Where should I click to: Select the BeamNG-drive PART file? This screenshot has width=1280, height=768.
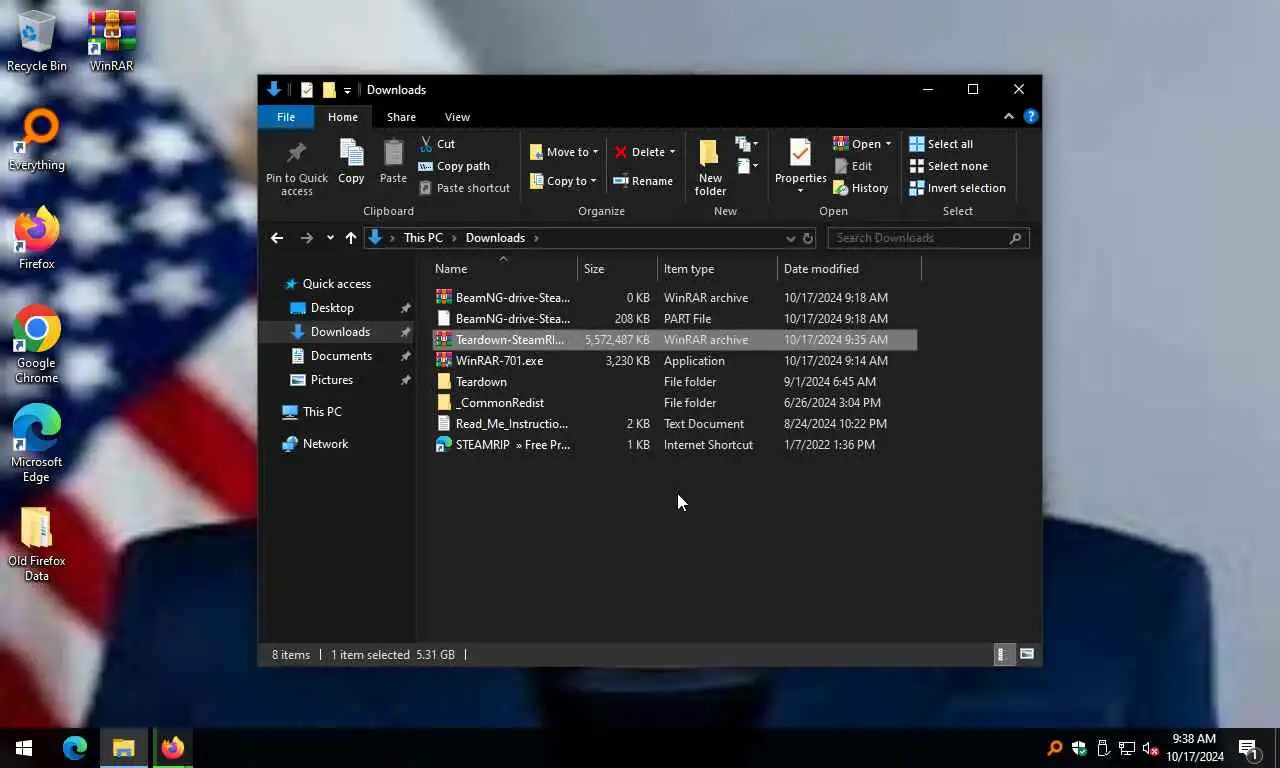[674, 319]
